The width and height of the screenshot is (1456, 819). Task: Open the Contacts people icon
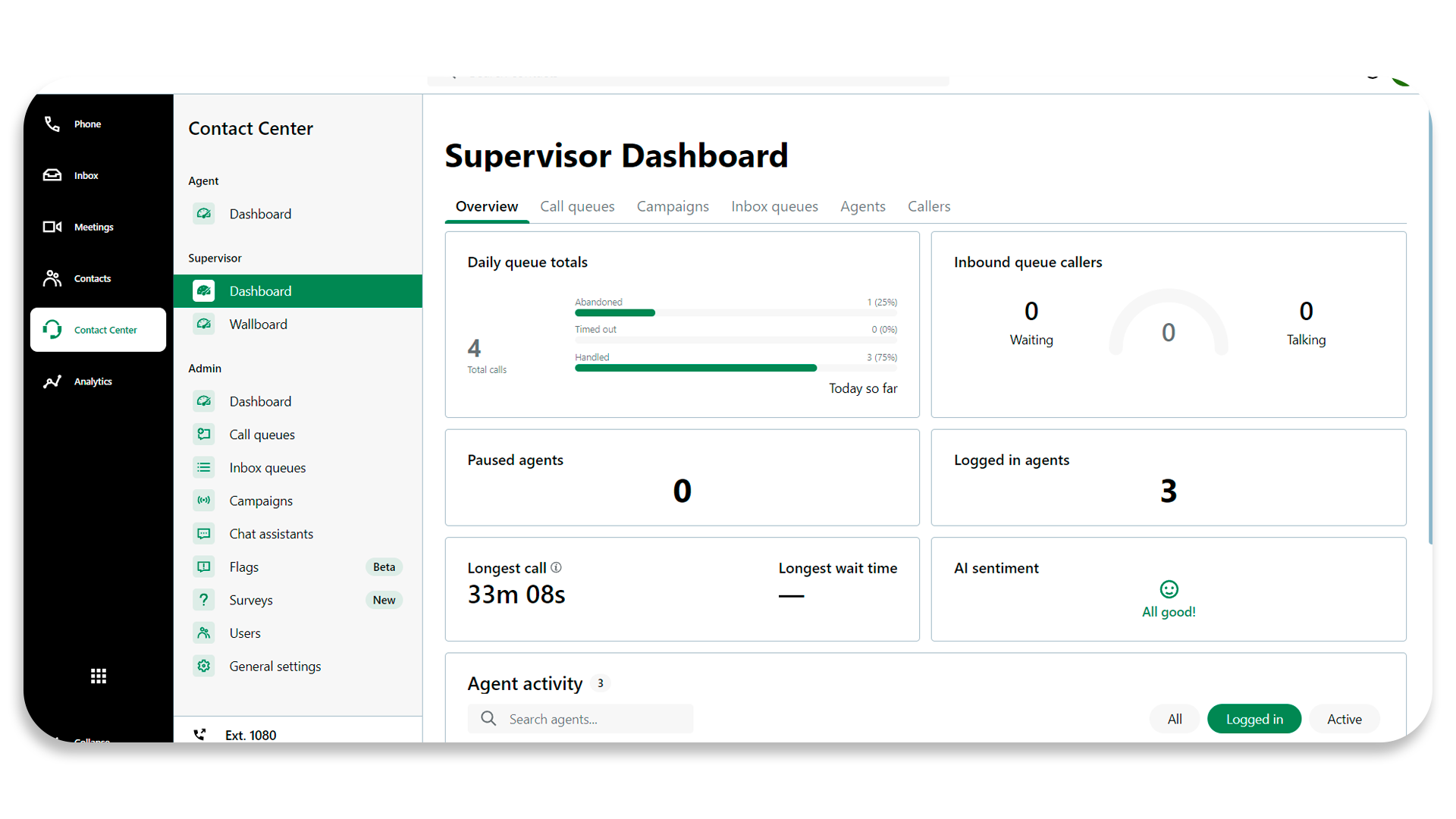click(x=52, y=278)
